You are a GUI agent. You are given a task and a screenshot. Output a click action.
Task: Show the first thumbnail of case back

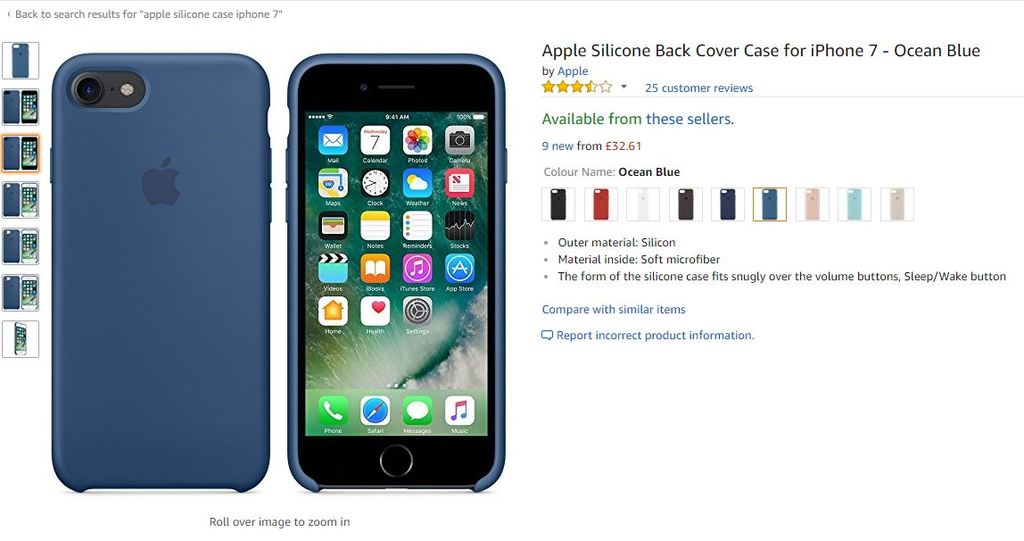[20, 61]
